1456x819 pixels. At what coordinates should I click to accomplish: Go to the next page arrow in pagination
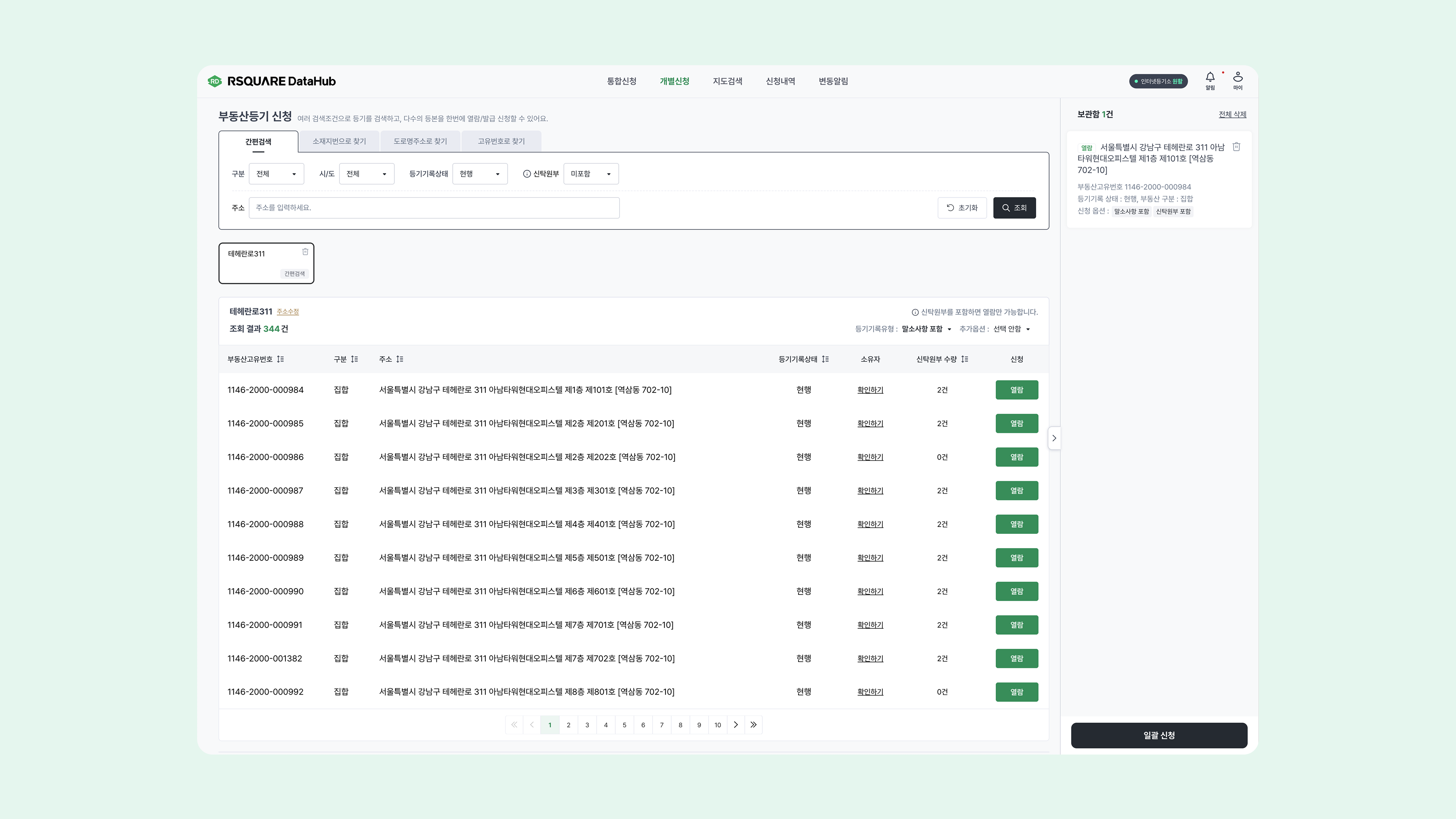click(x=735, y=725)
